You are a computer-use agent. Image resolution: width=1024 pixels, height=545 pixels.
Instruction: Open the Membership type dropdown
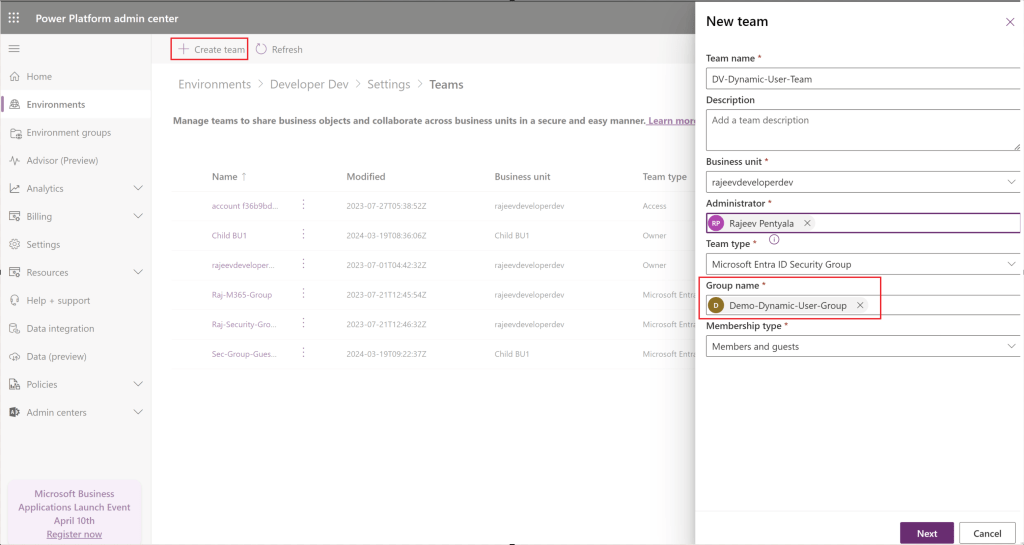pos(1010,346)
